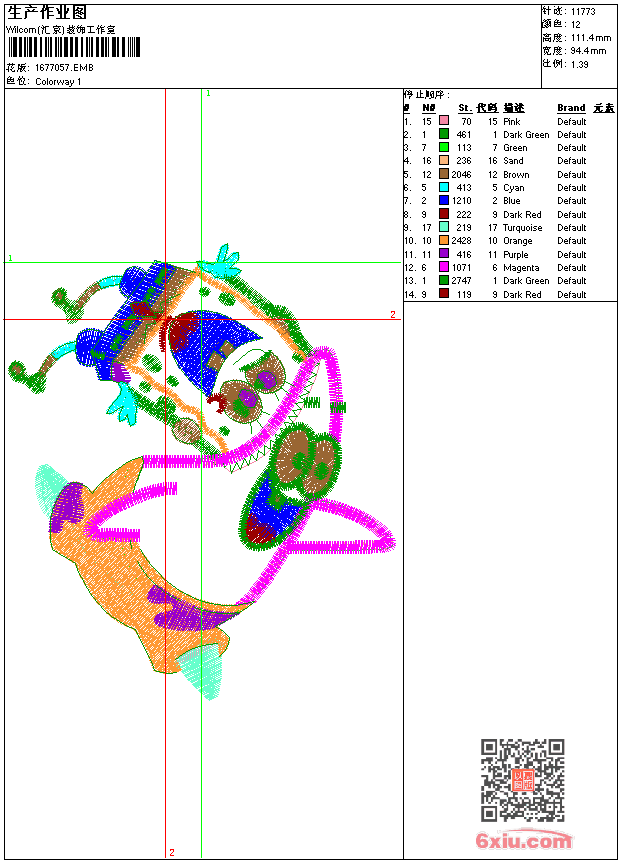Click the Blue color swatch in row 7
Screen dimensions: 620x860
[444, 200]
